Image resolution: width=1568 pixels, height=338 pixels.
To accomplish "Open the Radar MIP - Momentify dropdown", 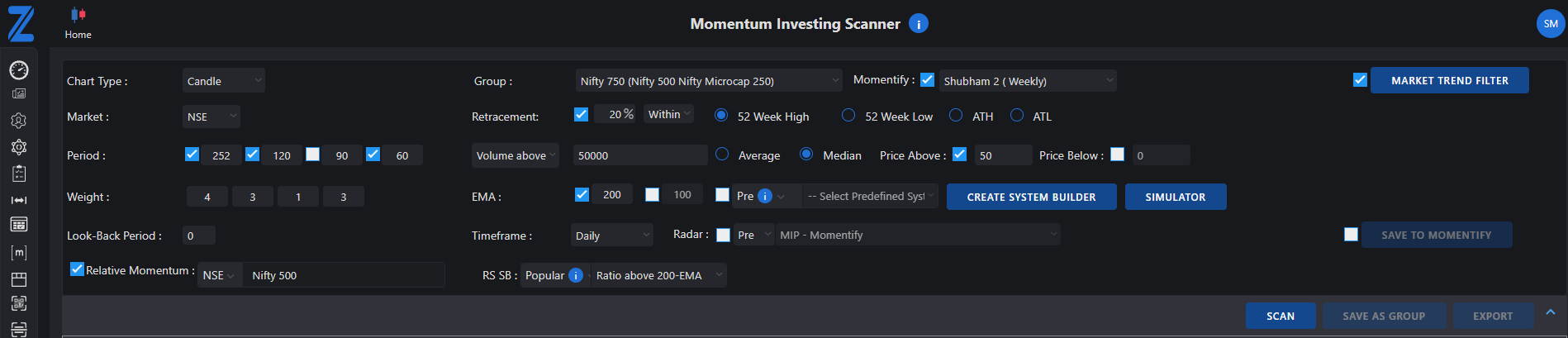I will [x=918, y=235].
